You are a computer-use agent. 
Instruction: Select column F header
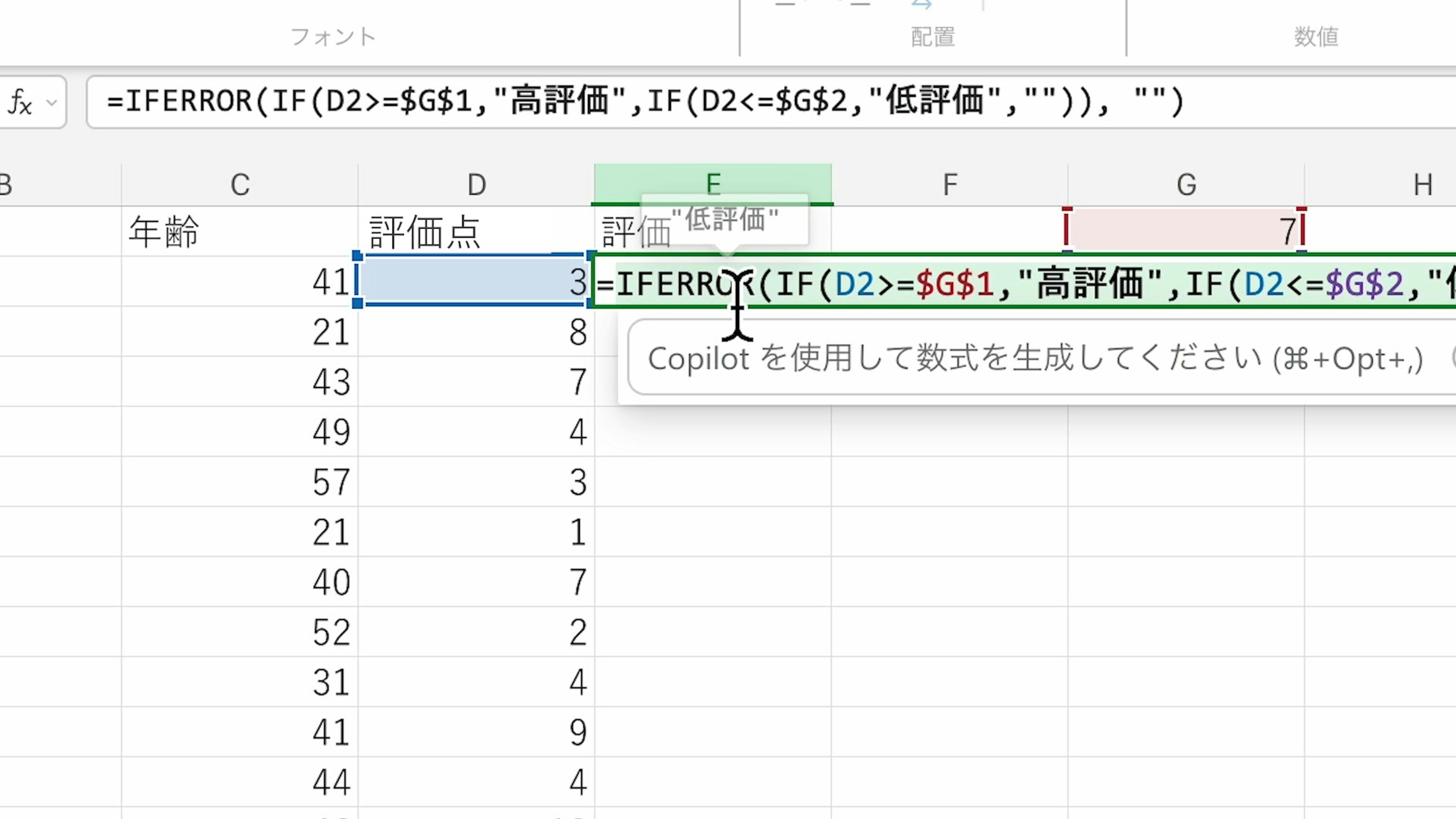(x=949, y=184)
